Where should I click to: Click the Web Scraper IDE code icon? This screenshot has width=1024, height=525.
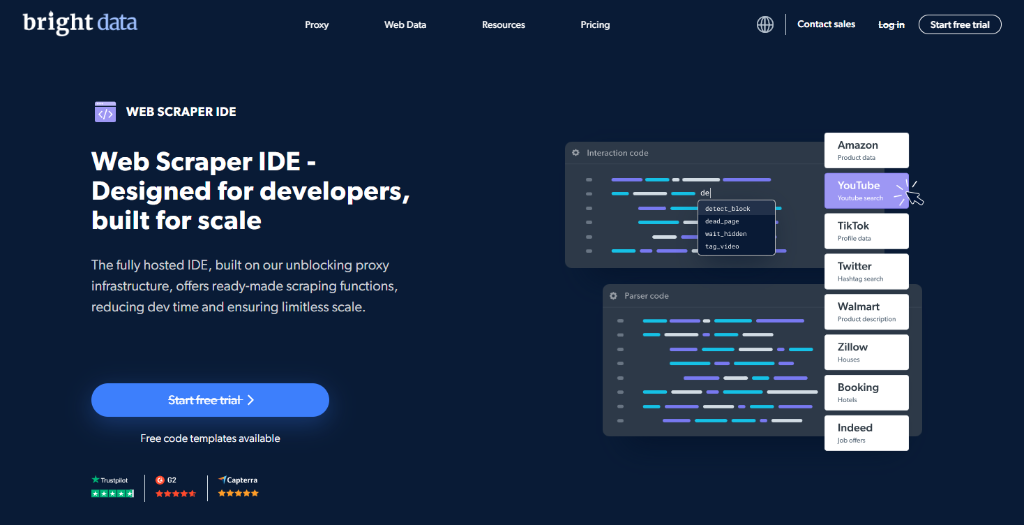click(105, 112)
